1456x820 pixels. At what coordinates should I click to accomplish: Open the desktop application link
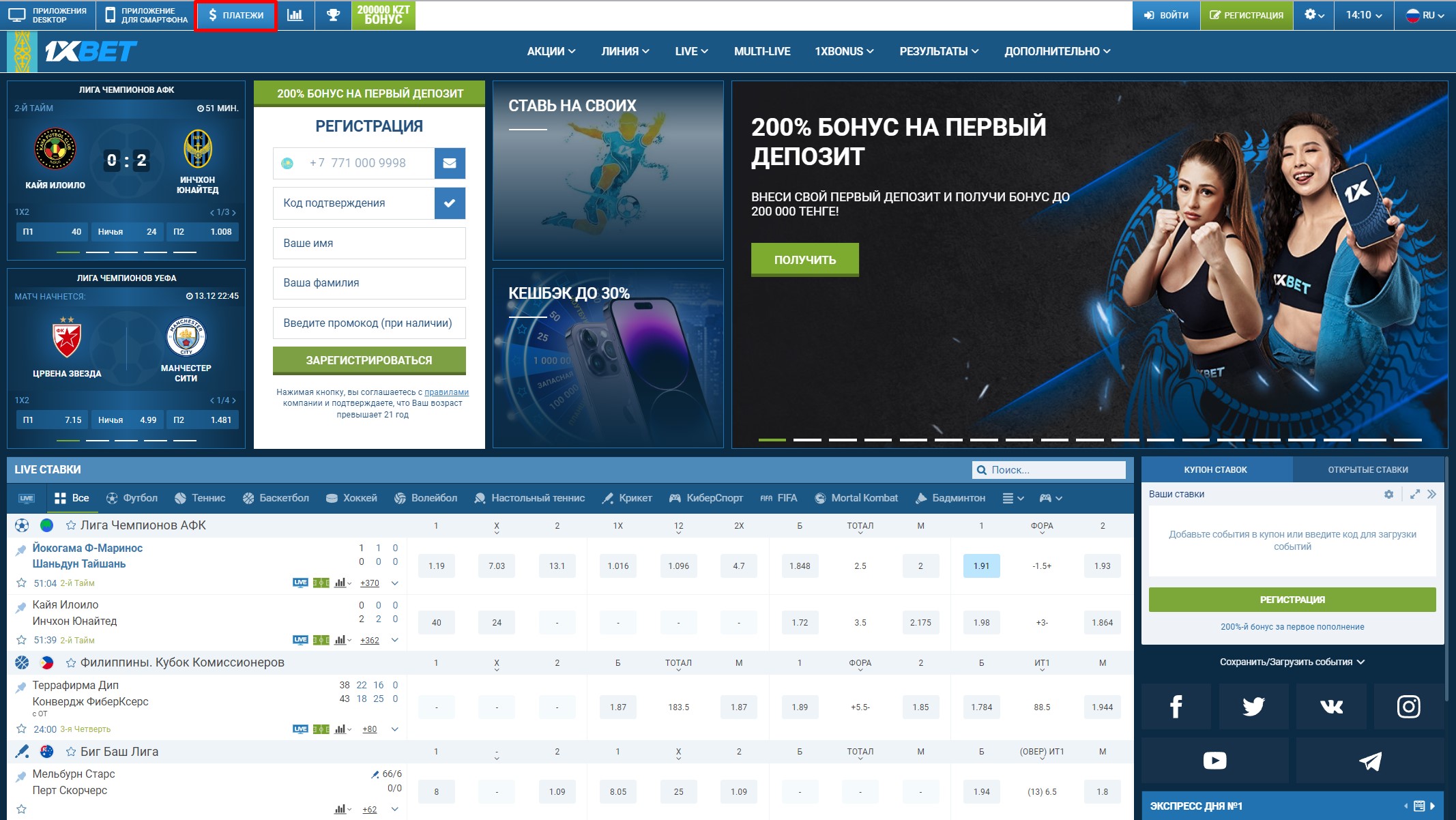tap(48, 15)
